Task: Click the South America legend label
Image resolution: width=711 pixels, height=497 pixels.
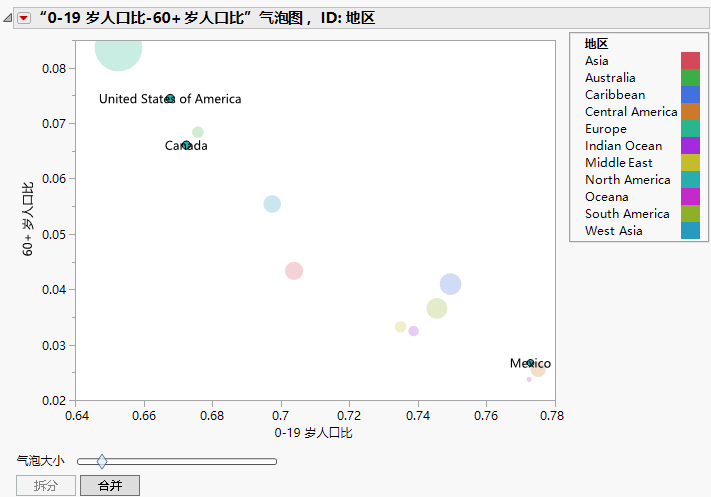Action: coord(627,214)
